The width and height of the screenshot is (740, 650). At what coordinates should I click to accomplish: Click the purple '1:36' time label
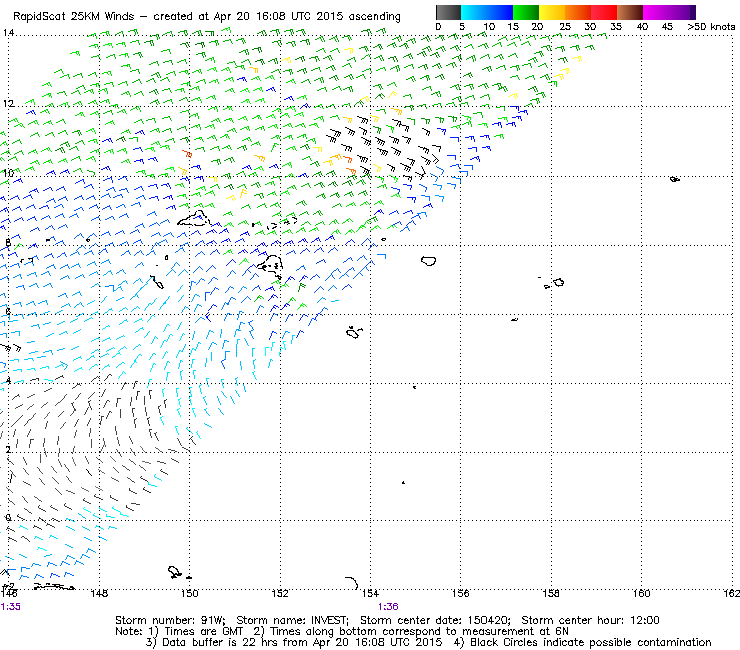[388, 607]
